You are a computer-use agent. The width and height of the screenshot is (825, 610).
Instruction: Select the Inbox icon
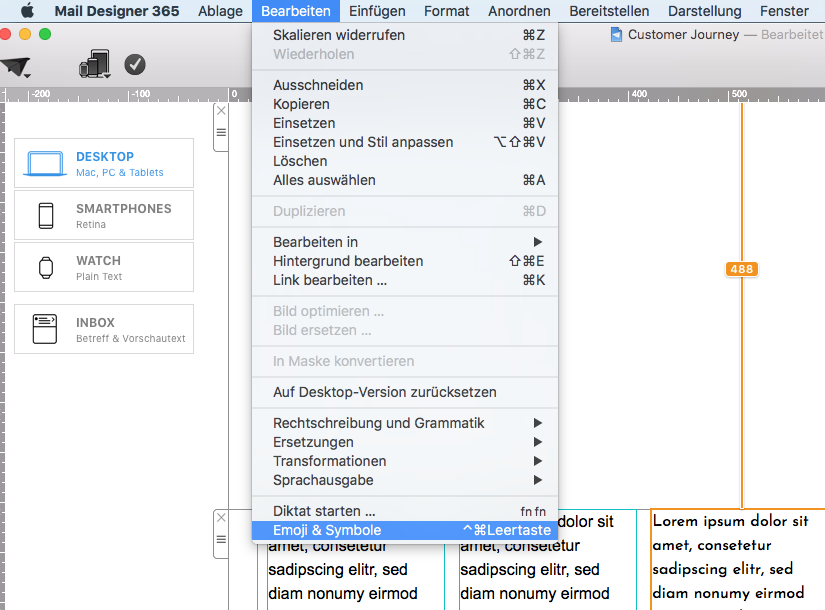tap(45, 329)
